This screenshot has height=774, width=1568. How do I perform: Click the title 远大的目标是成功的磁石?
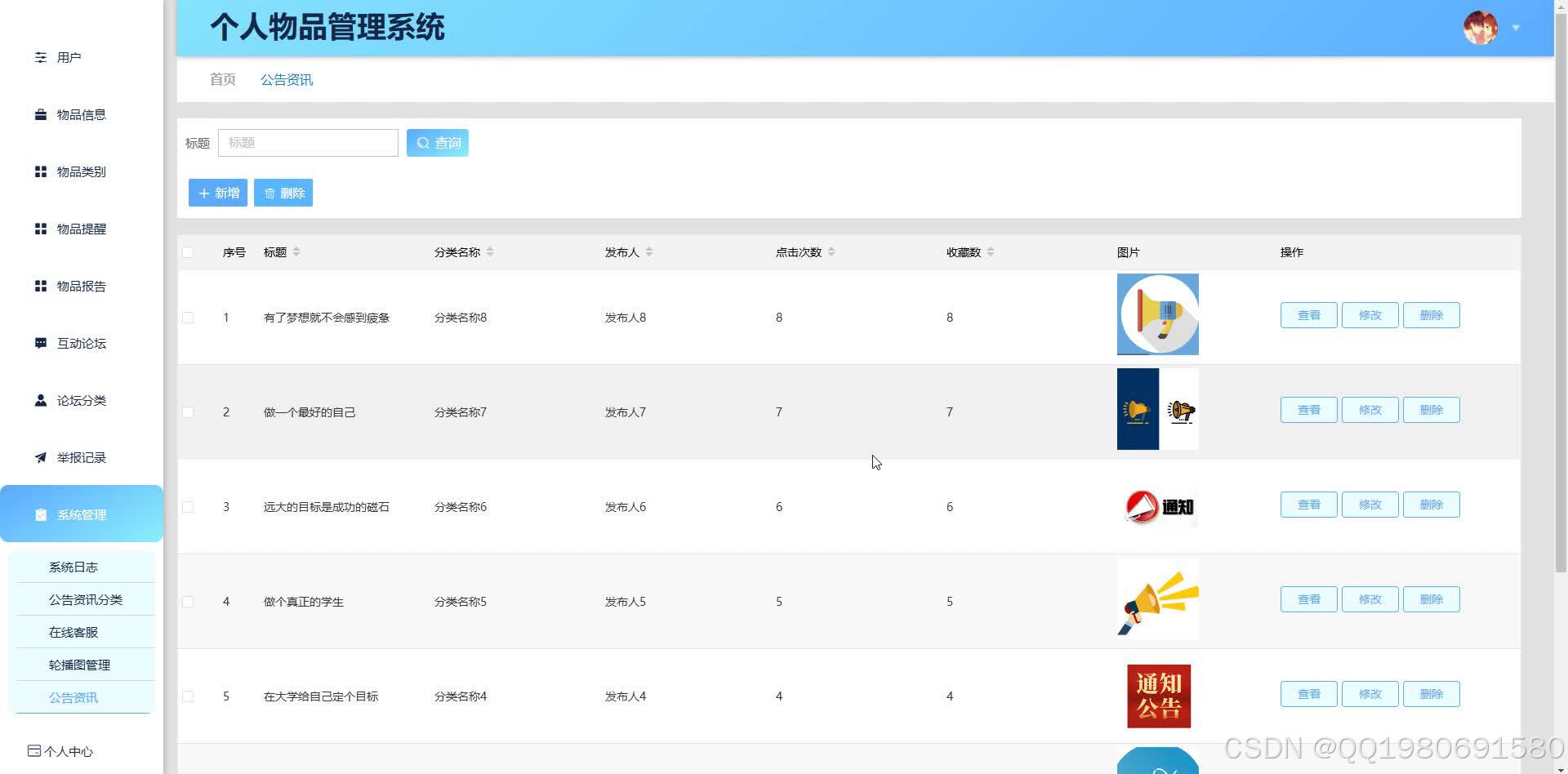coord(327,507)
